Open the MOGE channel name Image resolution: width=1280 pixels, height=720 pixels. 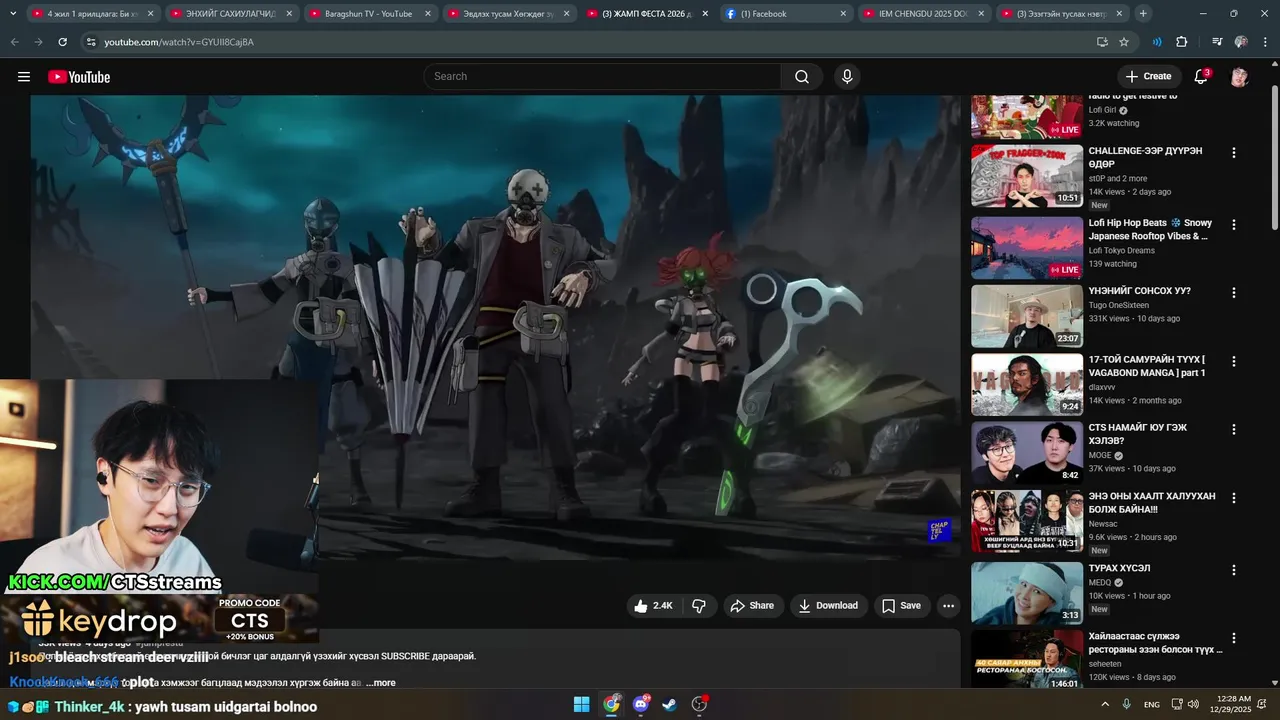pos(1100,455)
